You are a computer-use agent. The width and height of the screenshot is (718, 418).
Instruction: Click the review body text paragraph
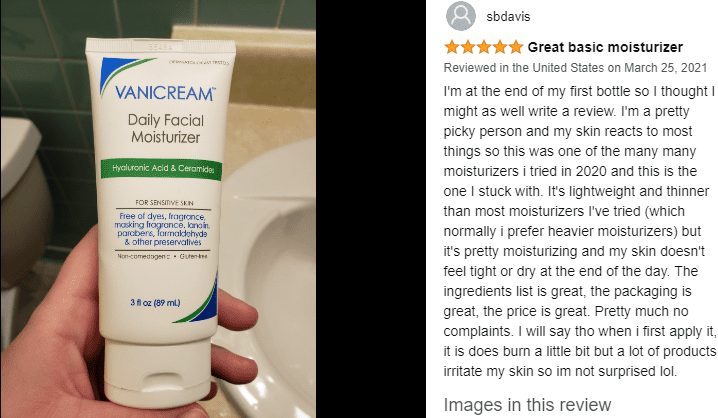(579, 231)
